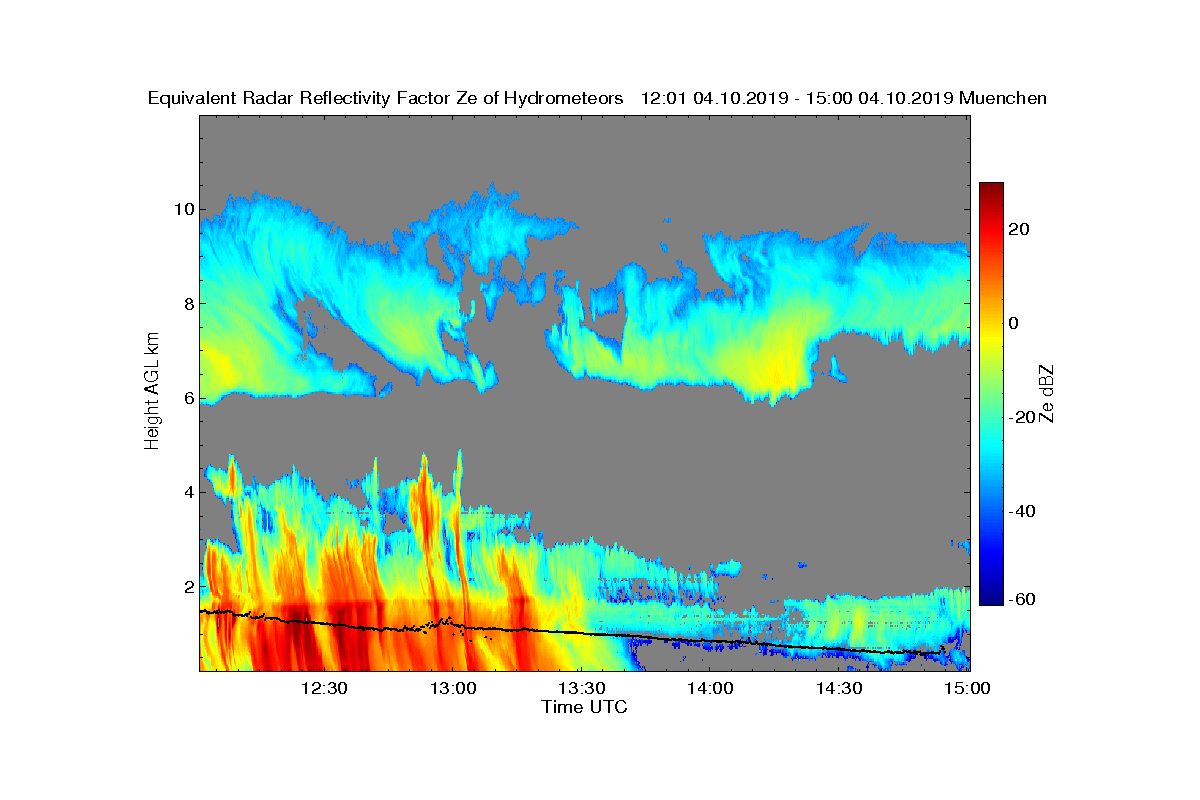Click the height tick label 2
The image size is (1200, 800).
[x=188, y=585]
